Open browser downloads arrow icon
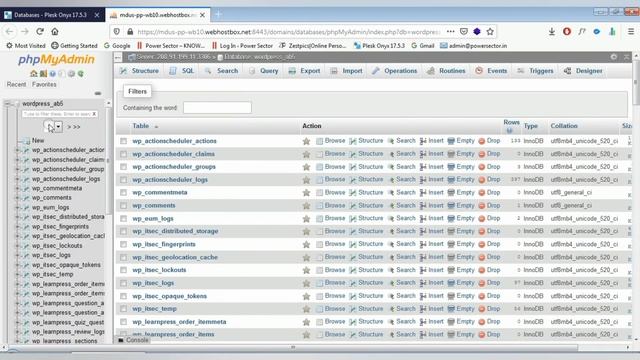Screen dimensions: 640x360 (551, 31)
